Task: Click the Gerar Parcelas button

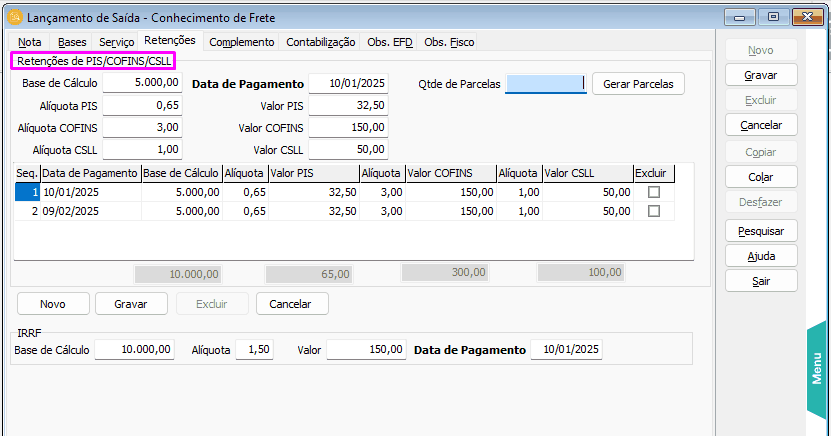Action: pos(638,84)
